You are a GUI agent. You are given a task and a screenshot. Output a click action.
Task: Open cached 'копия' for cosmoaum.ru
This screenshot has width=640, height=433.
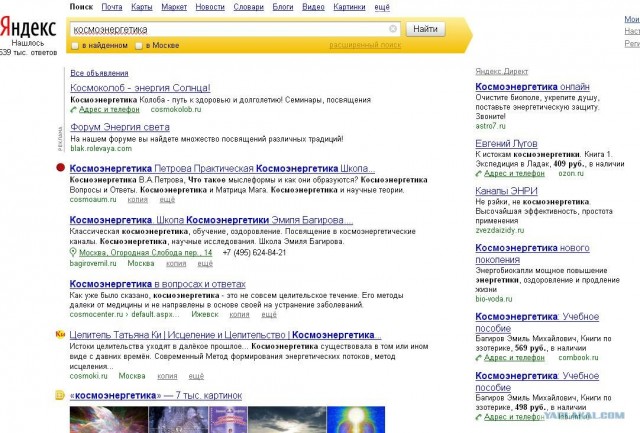click(138, 200)
